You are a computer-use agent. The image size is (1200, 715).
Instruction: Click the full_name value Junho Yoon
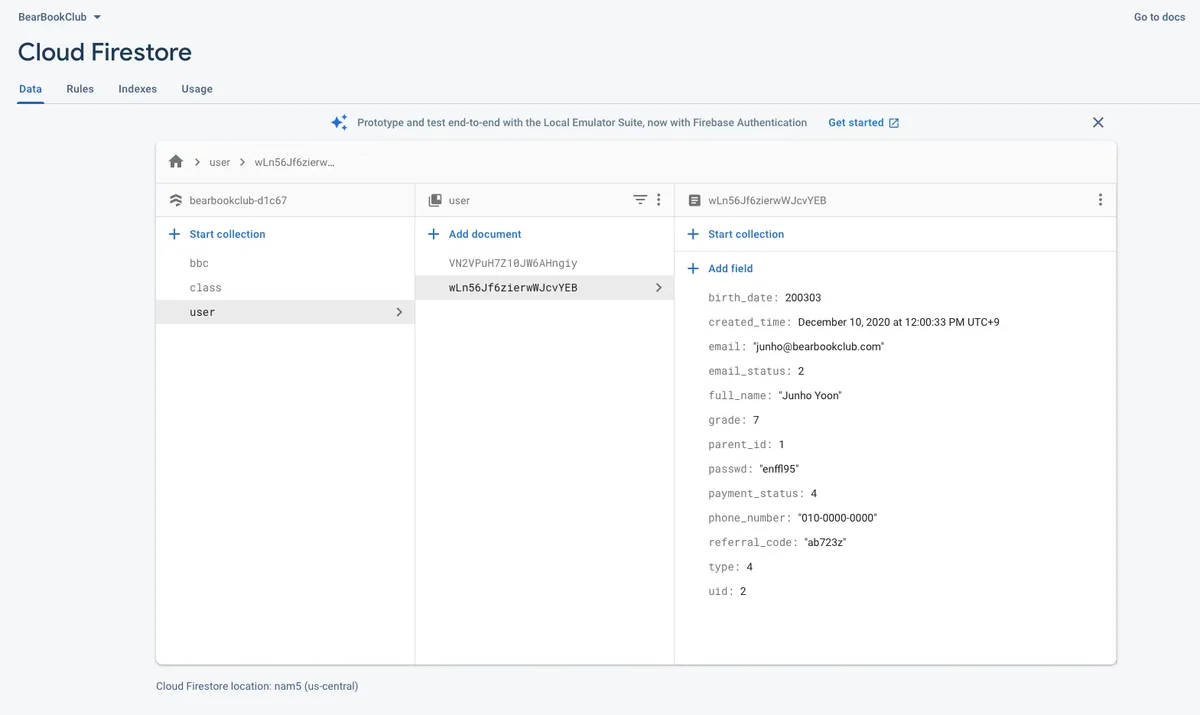(x=810, y=396)
